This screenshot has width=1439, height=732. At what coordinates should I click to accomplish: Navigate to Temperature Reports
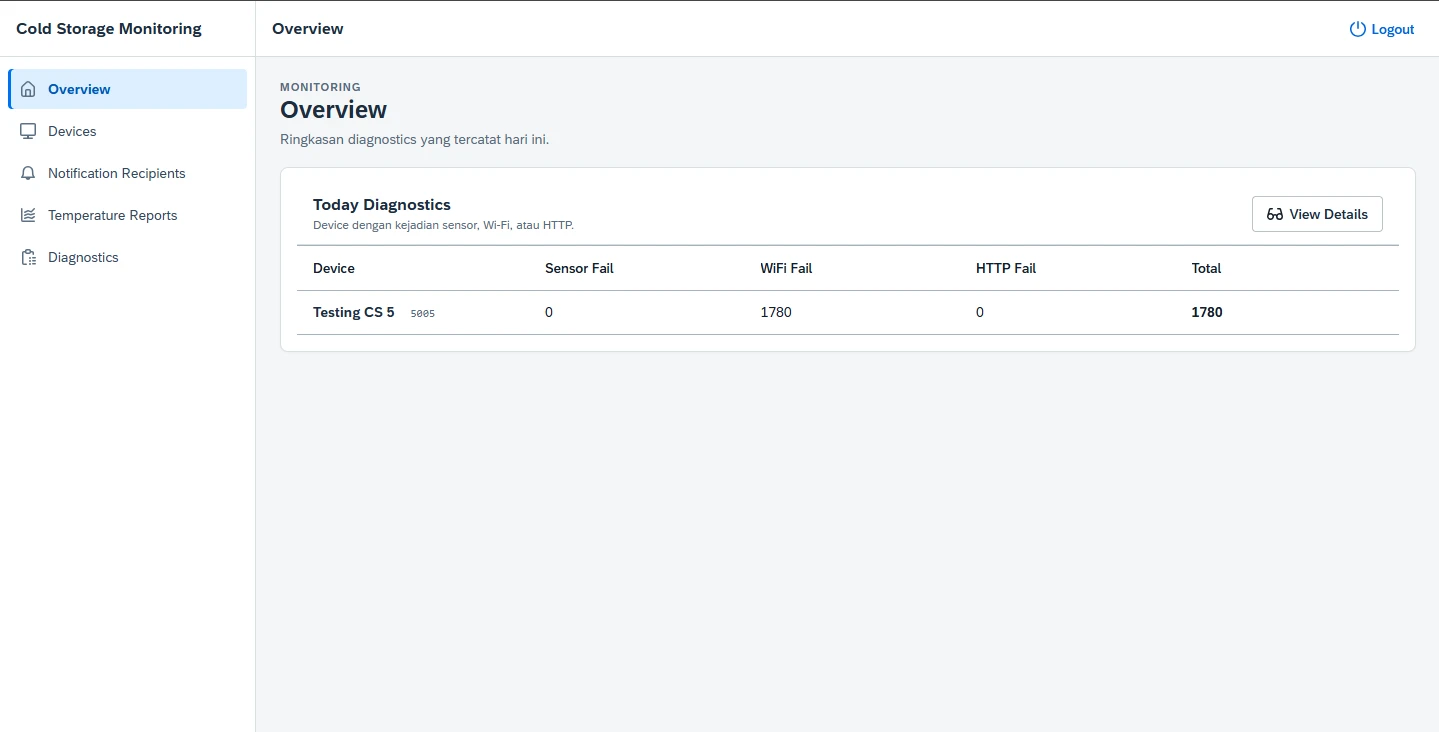click(x=128, y=215)
